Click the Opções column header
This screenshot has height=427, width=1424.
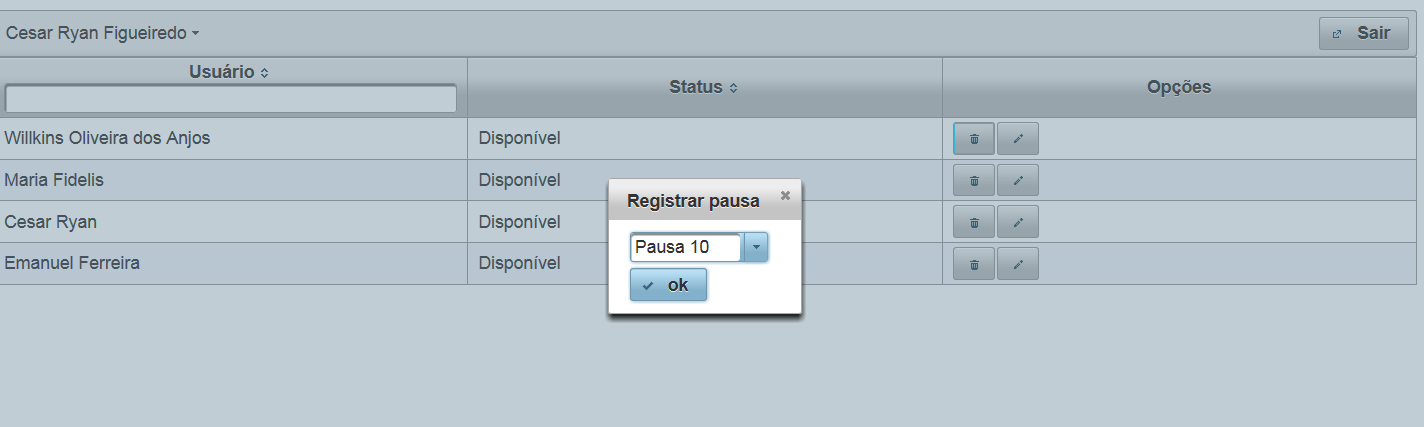coord(1179,87)
